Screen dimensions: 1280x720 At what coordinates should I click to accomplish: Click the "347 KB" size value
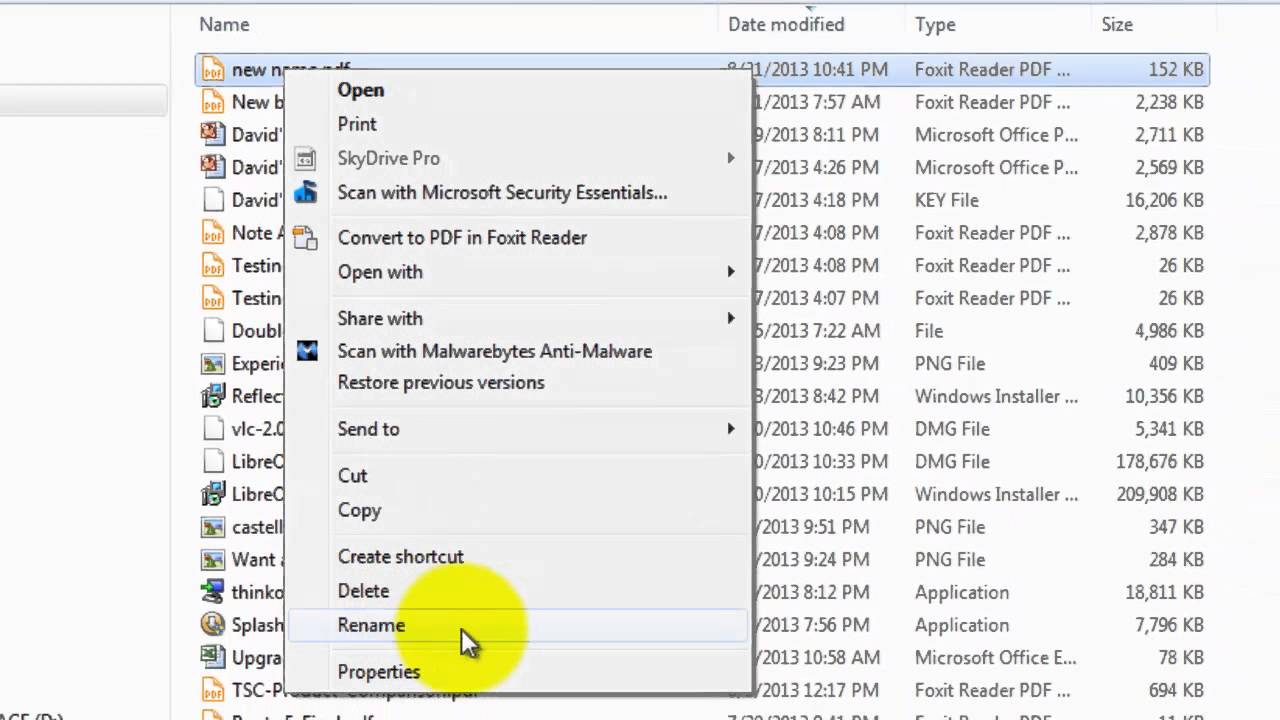[x=1176, y=527]
